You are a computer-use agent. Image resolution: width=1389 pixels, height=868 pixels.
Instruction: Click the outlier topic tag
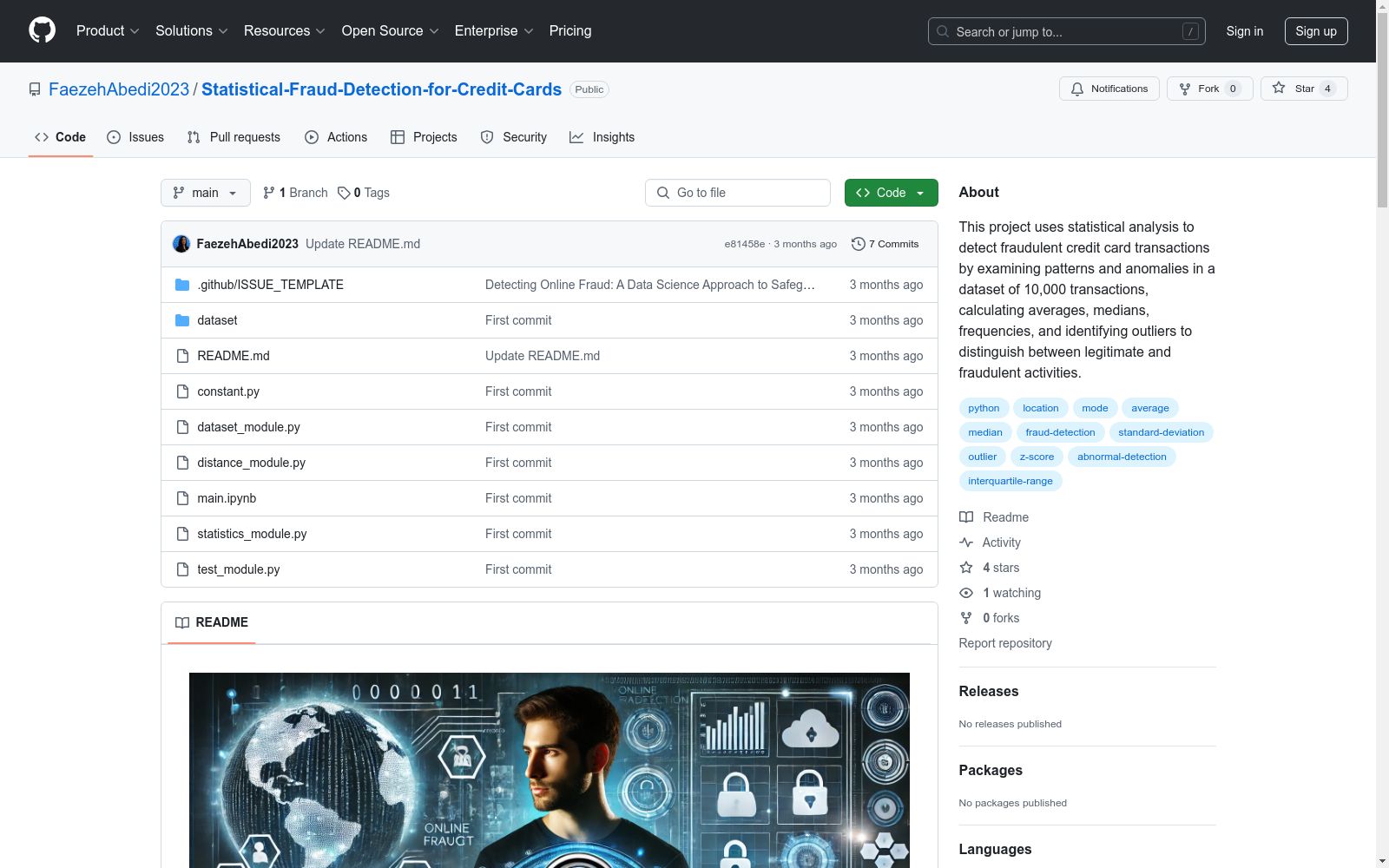983,457
